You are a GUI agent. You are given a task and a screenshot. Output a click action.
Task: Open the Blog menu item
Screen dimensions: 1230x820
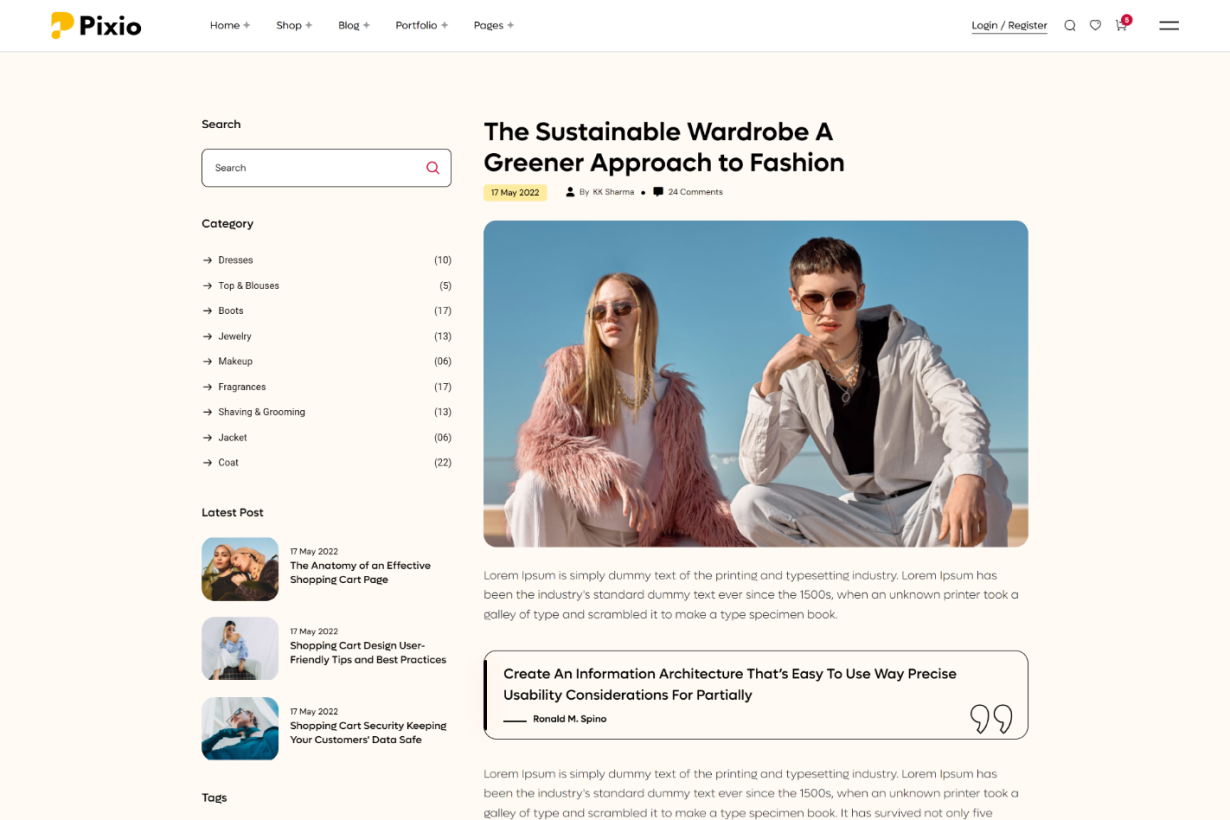pyautogui.click(x=353, y=25)
